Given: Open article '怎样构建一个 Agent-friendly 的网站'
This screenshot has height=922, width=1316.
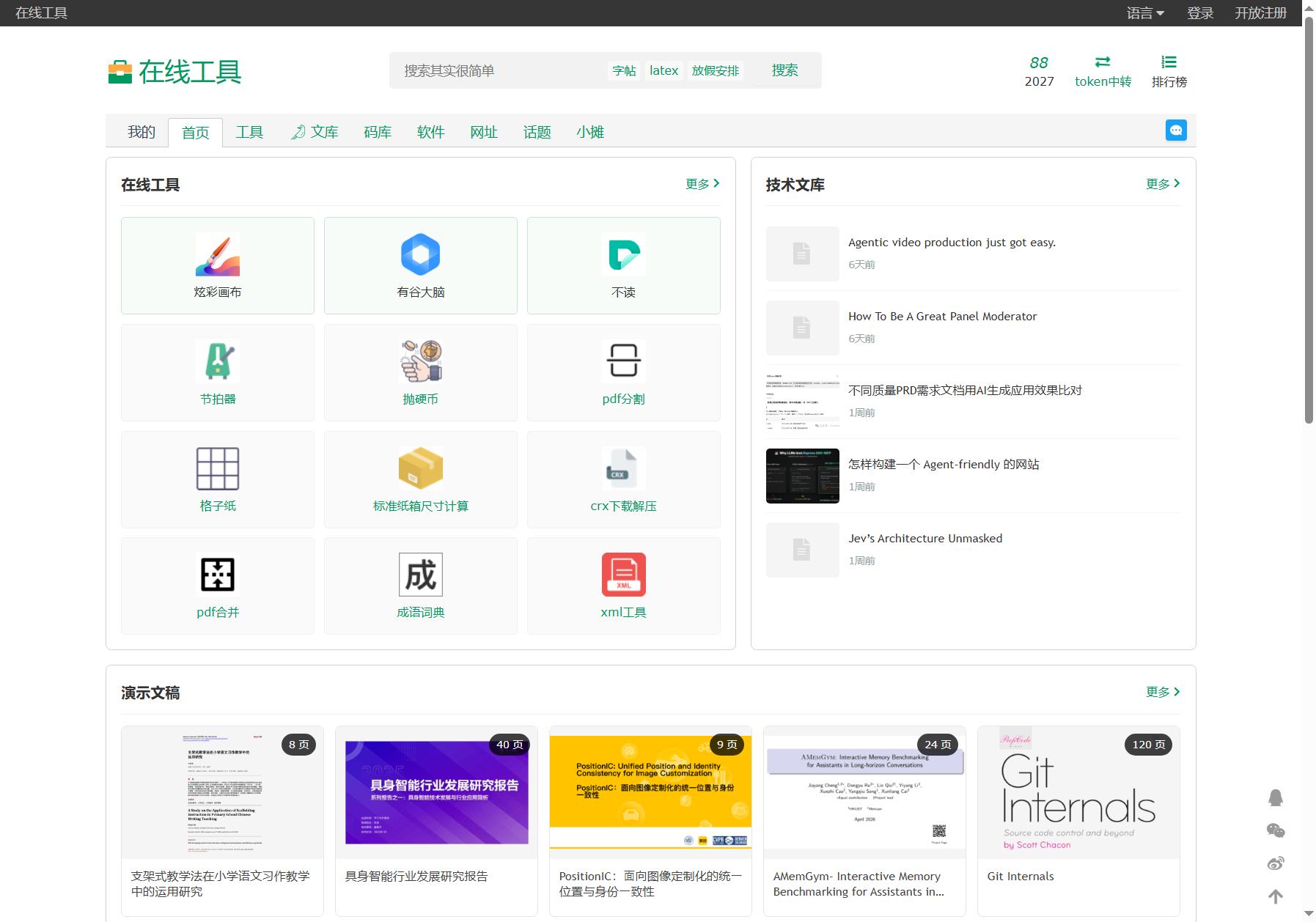Looking at the screenshot, I should click(x=944, y=464).
